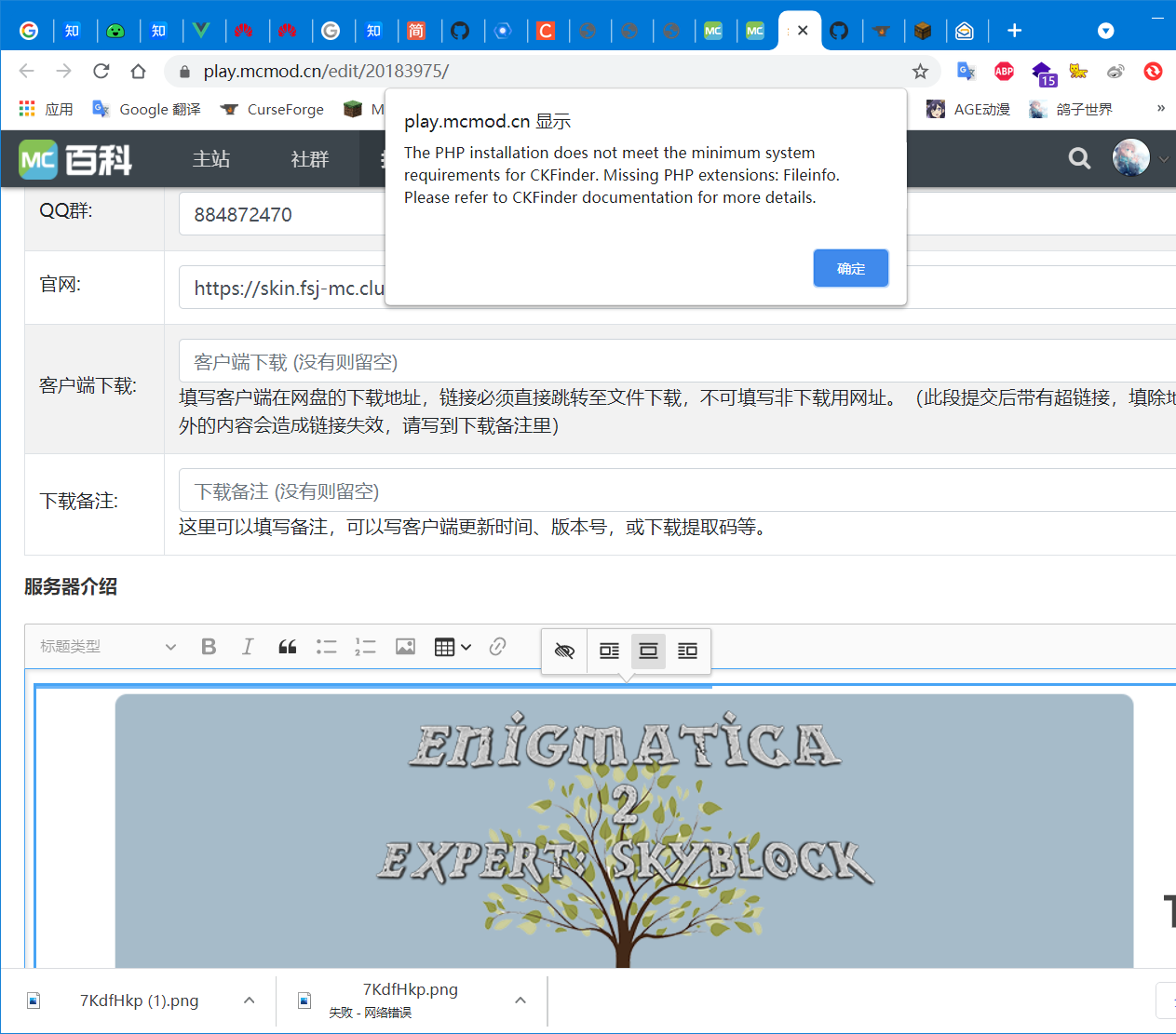This screenshot has height=1034, width=1176.
Task: Create a numbered list
Action: point(365,646)
